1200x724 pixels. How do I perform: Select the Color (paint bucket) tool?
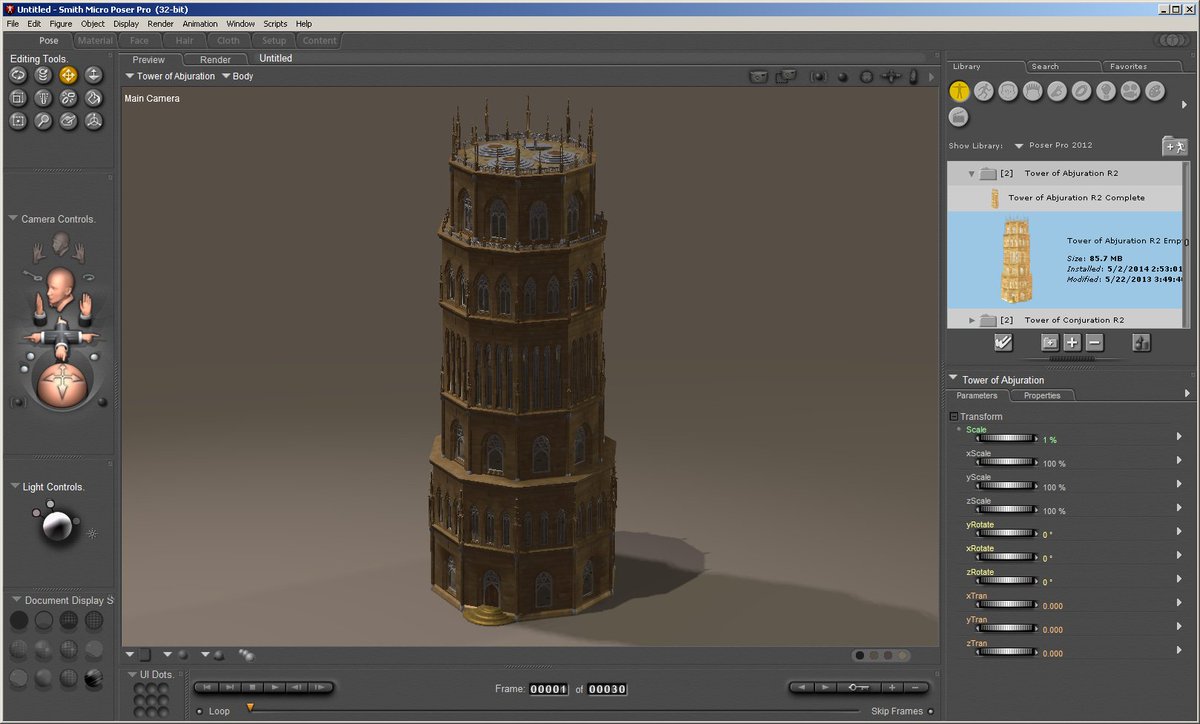point(94,98)
